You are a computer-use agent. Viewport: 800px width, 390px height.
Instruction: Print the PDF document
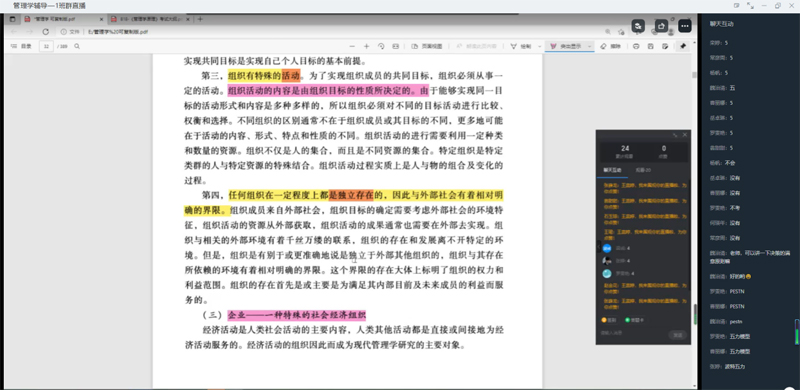coord(636,46)
